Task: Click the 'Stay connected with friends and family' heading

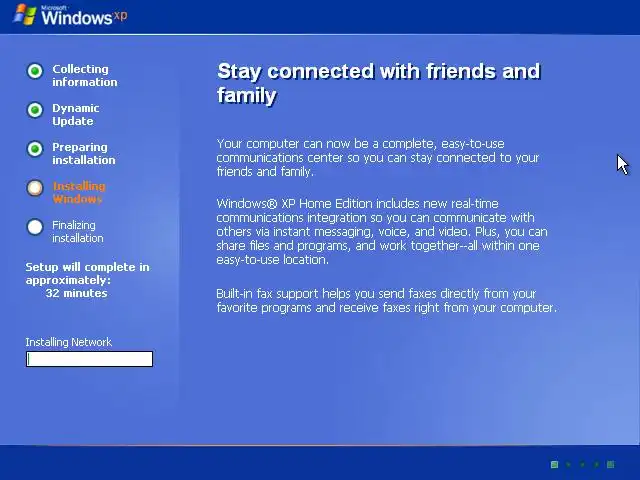Action: tap(379, 83)
